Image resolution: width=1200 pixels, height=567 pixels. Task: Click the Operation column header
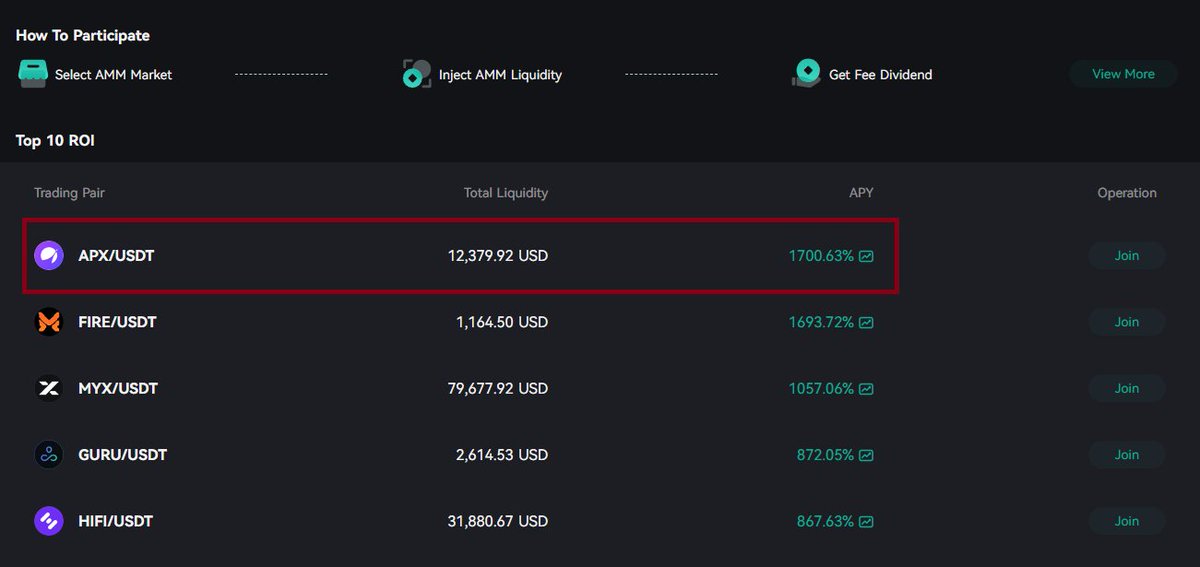(1127, 193)
